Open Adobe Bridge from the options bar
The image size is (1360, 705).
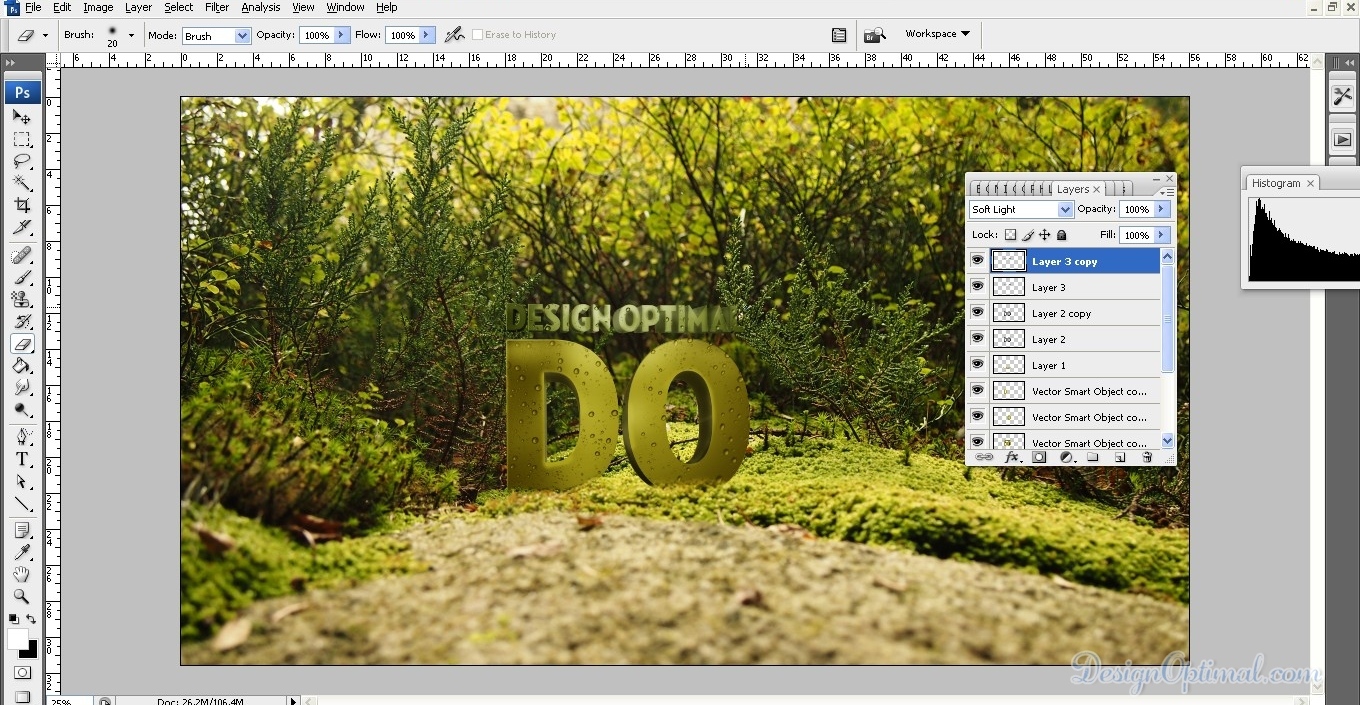[874, 35]
